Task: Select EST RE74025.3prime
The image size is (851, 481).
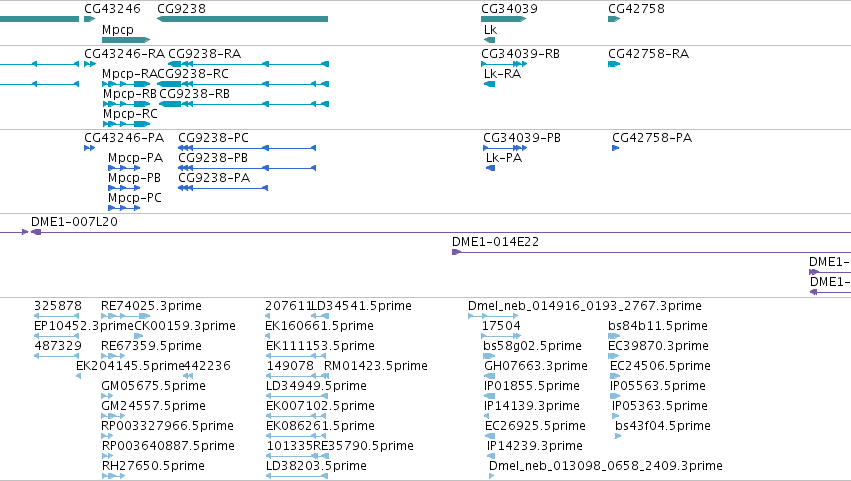Action: pos(151,306)
